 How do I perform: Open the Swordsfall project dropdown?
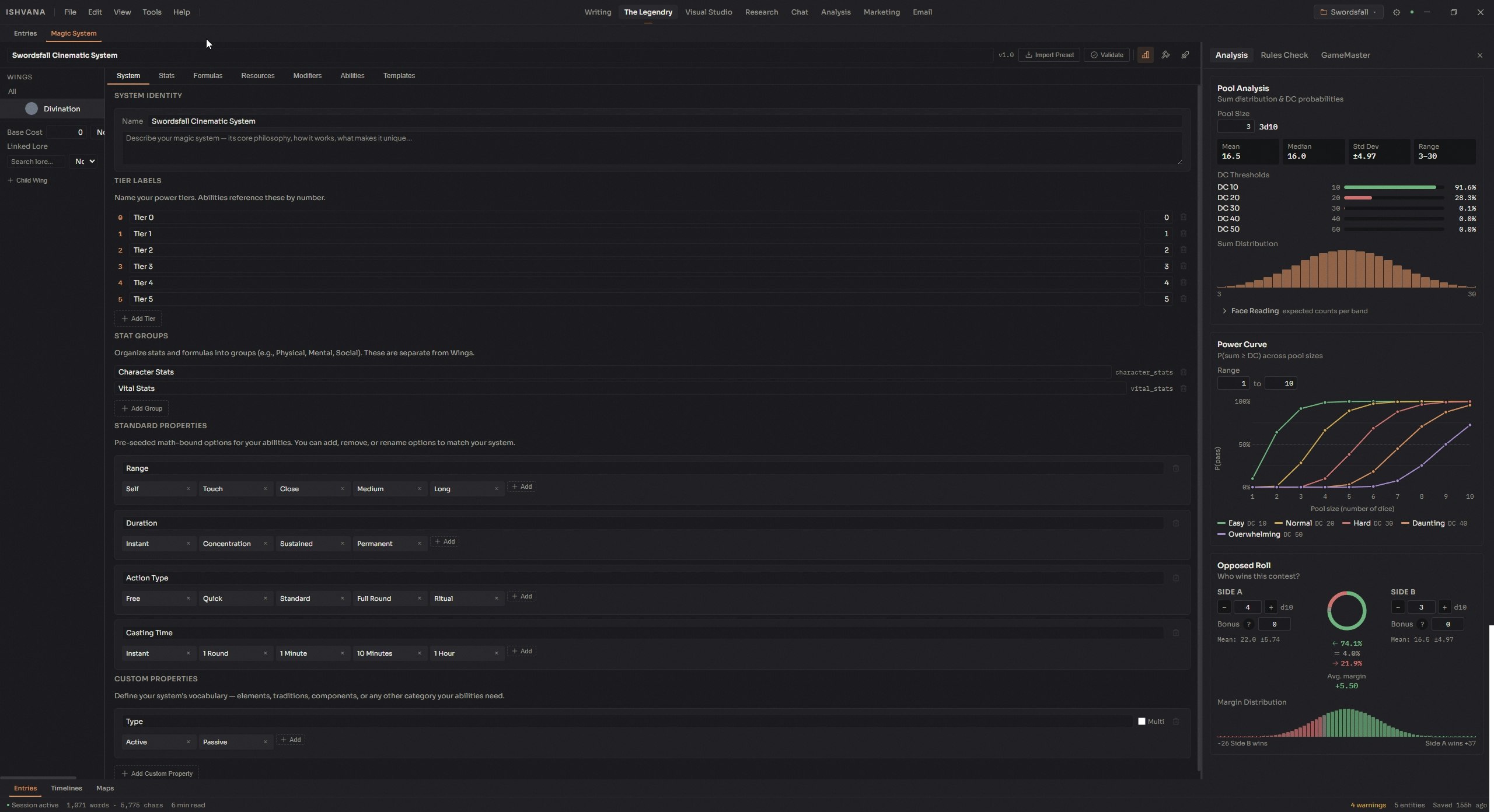coord(1348,12)
